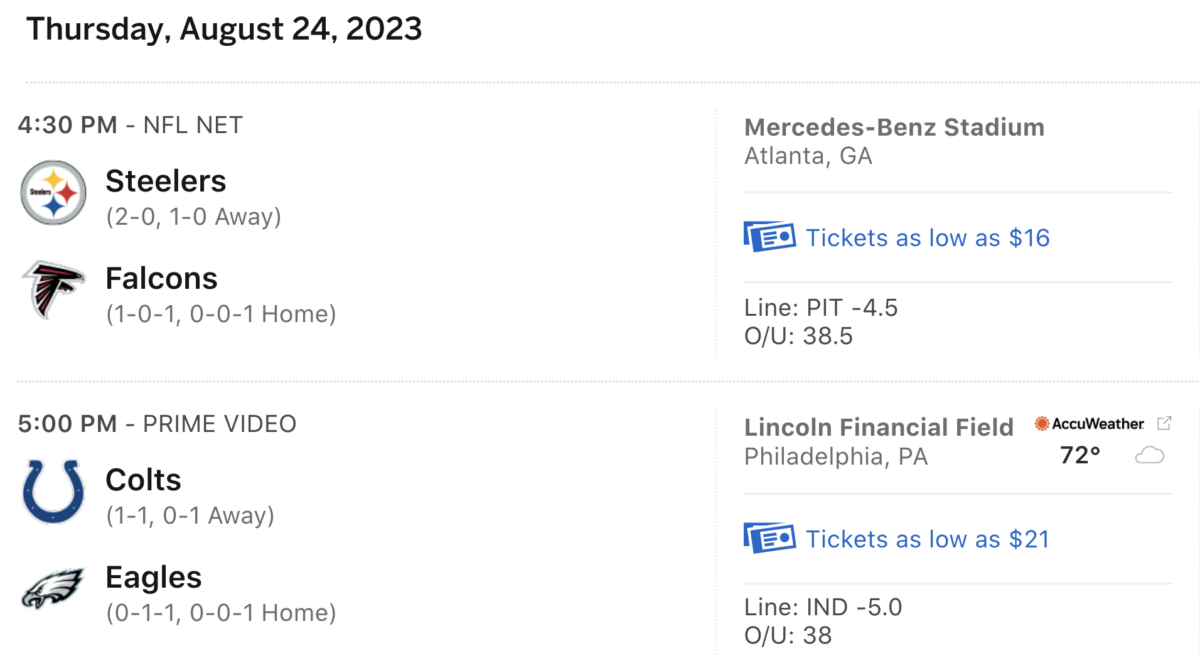The image size is (1200, 663).
Task: Select the Eagles team name
Action: [153, 577]
